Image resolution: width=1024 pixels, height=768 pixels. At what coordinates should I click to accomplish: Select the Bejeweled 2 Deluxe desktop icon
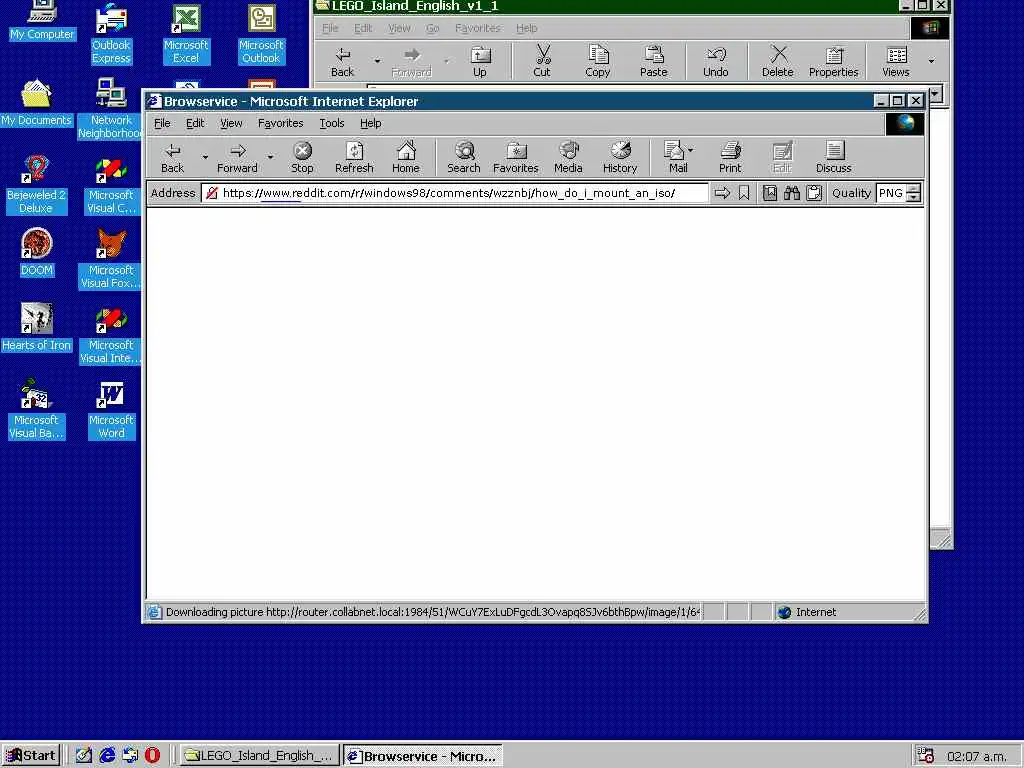pyautogui.click(x=36, y=185)
